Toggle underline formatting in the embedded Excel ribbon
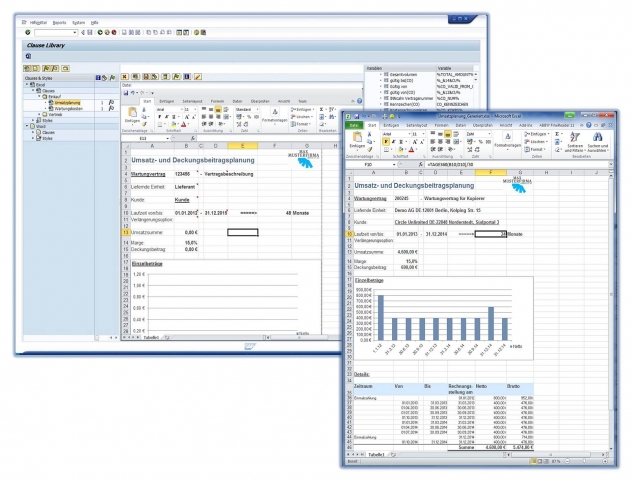This screenshot has width=632, height=480. (171, 116)
